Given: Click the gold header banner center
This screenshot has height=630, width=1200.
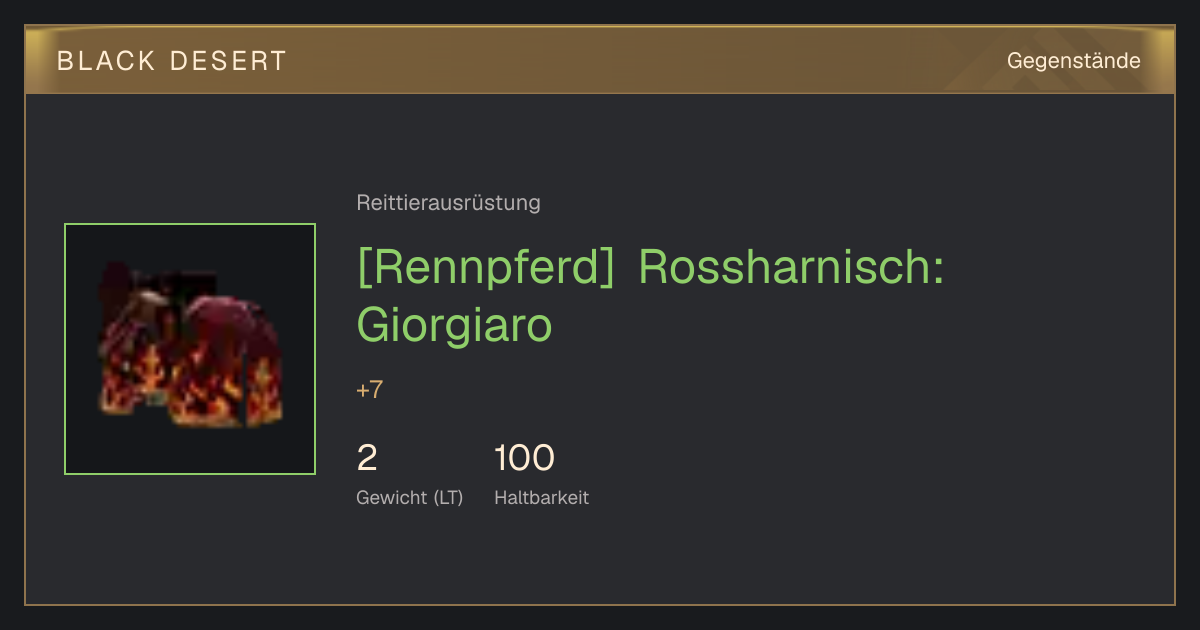Looking at the screenshot, I should 600,60.
